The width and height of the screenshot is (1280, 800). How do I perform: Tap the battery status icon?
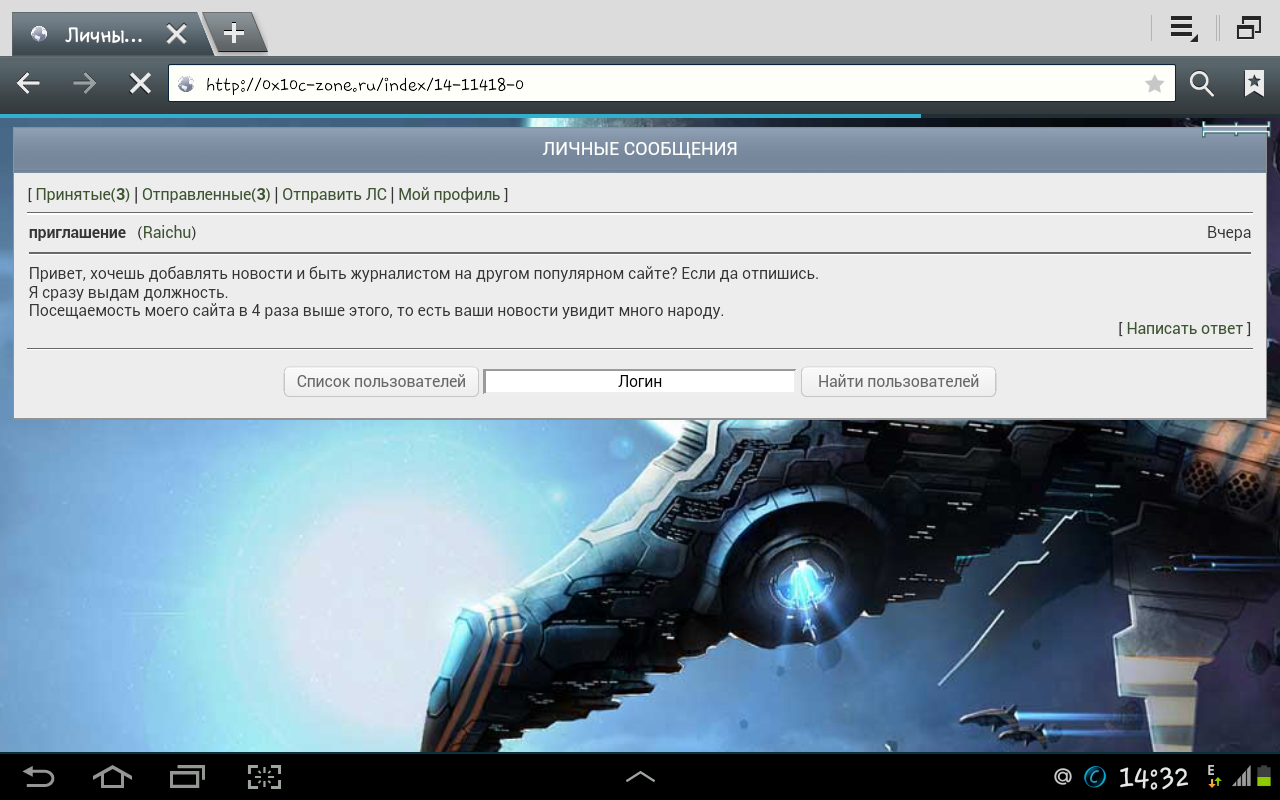(1264, 777)
